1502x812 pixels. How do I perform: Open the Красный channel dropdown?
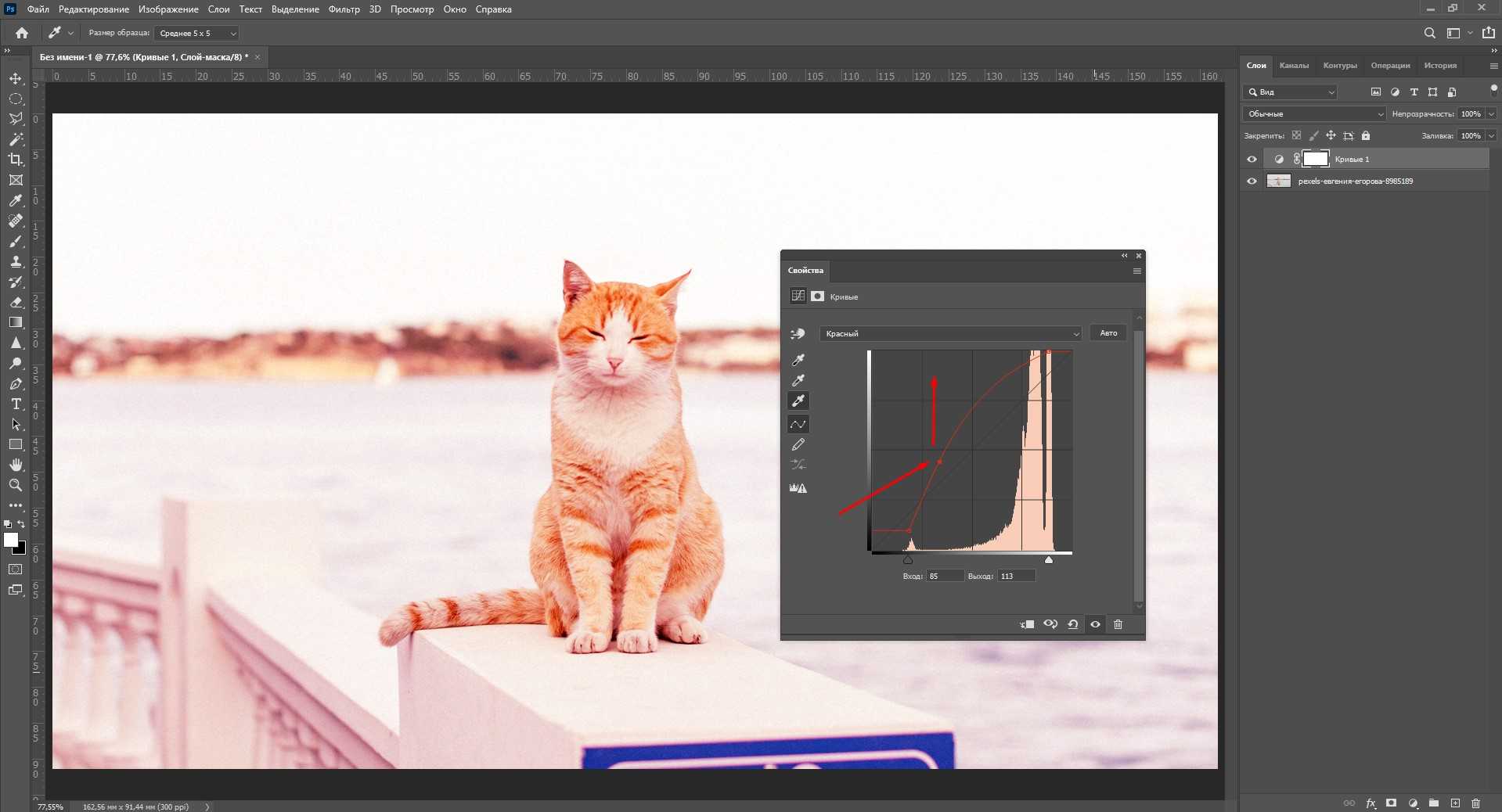click(949, 334)
